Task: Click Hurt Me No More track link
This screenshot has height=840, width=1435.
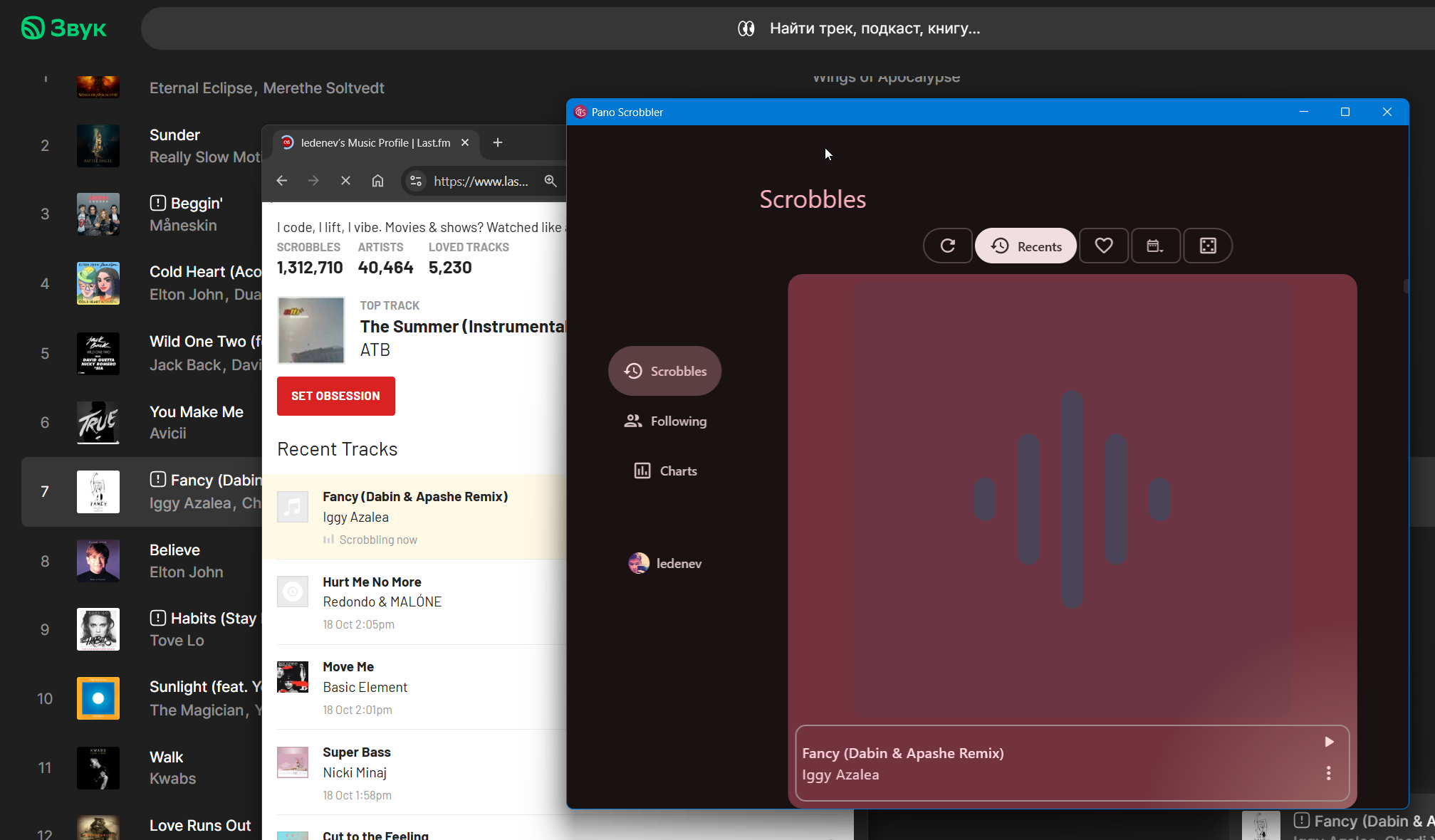Action: pyautogui.click(x=372, y=582)
